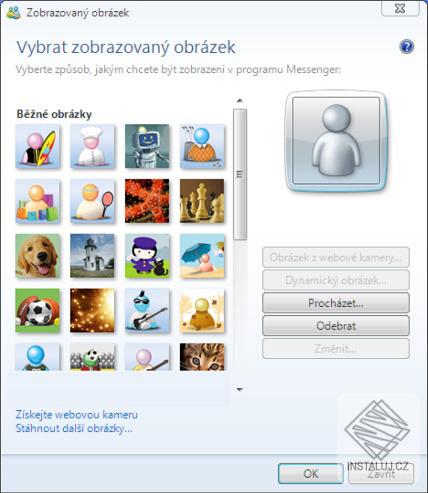Select the kitten picture

pos(202,357)
